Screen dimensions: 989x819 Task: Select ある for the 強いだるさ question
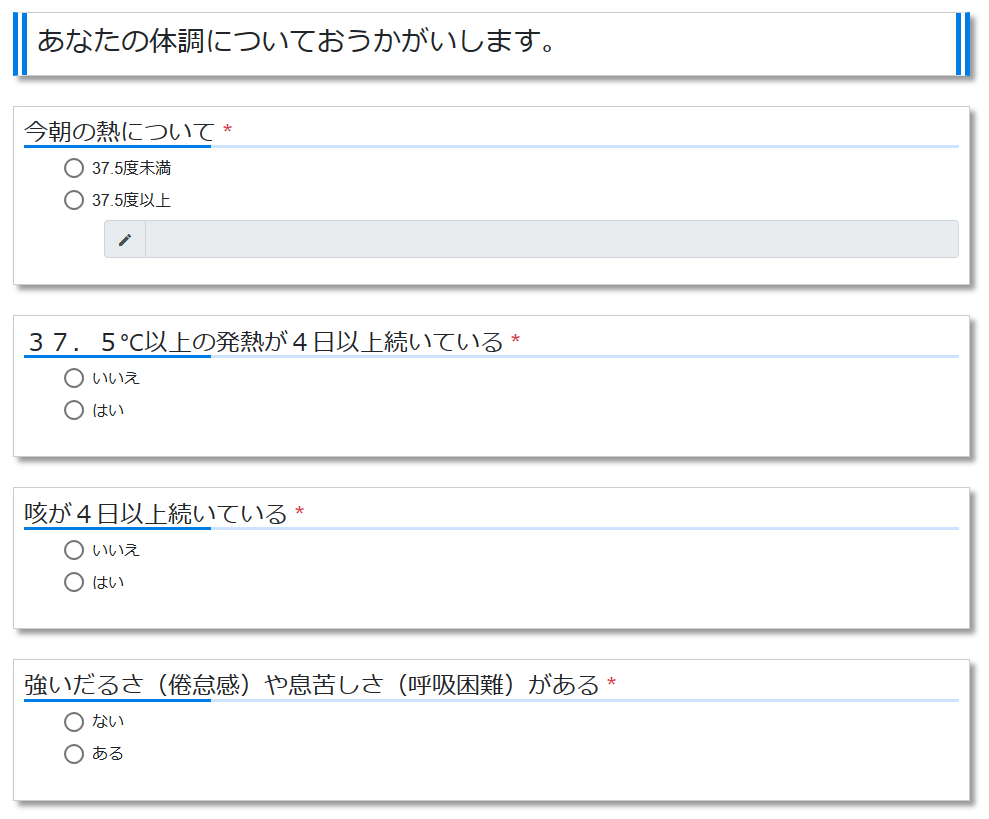(74, 754)
